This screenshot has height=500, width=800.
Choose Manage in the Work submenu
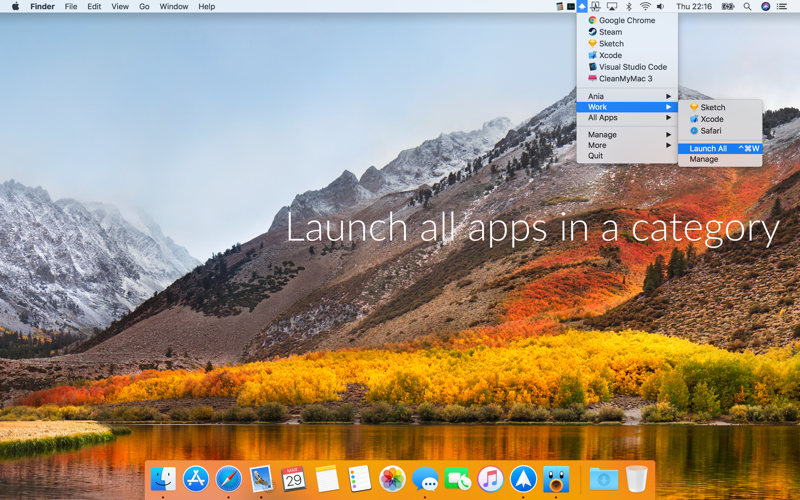pyautogui.click(x=720, y=159)
